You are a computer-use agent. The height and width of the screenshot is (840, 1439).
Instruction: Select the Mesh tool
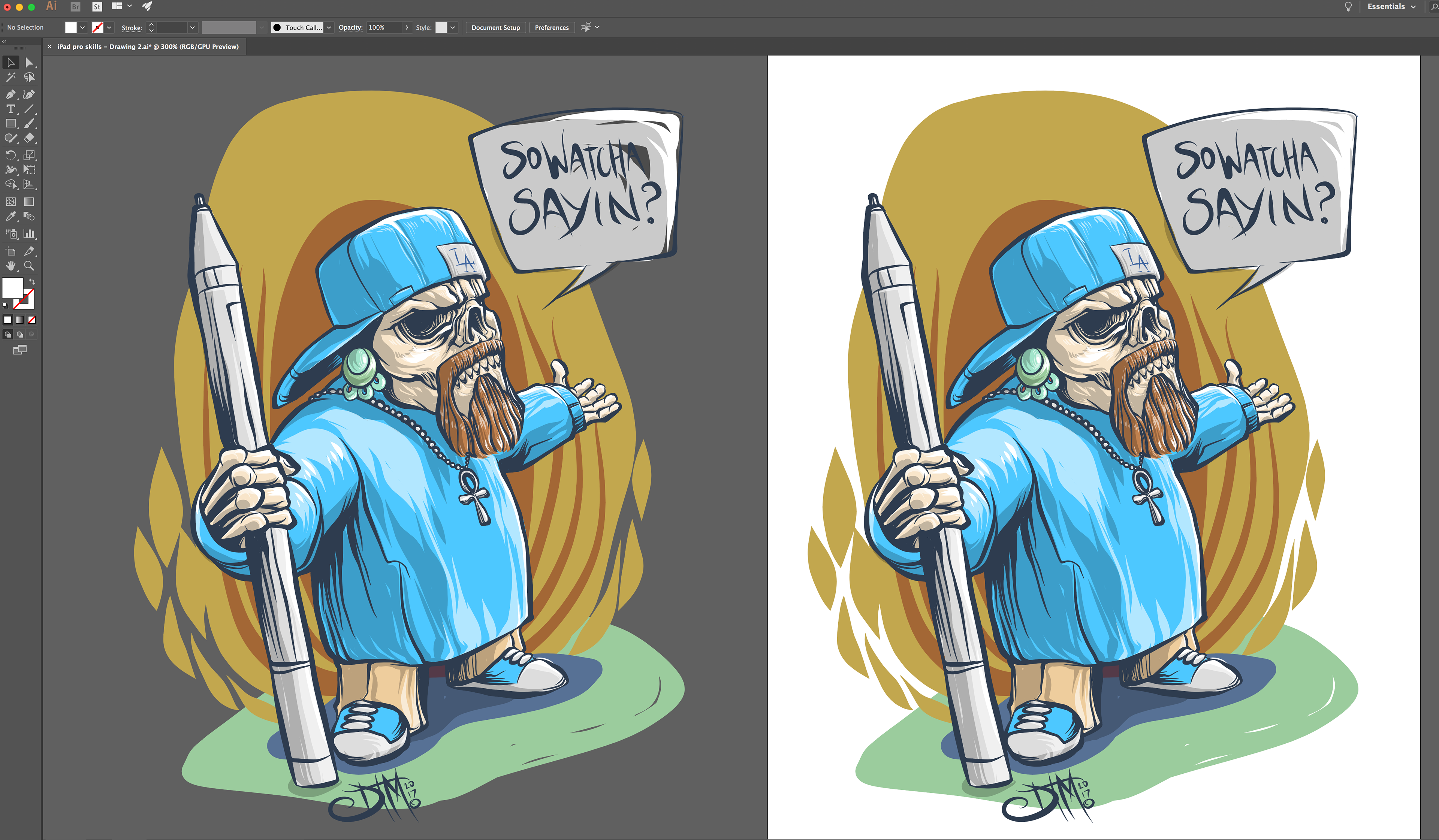(x=11, y=202)
